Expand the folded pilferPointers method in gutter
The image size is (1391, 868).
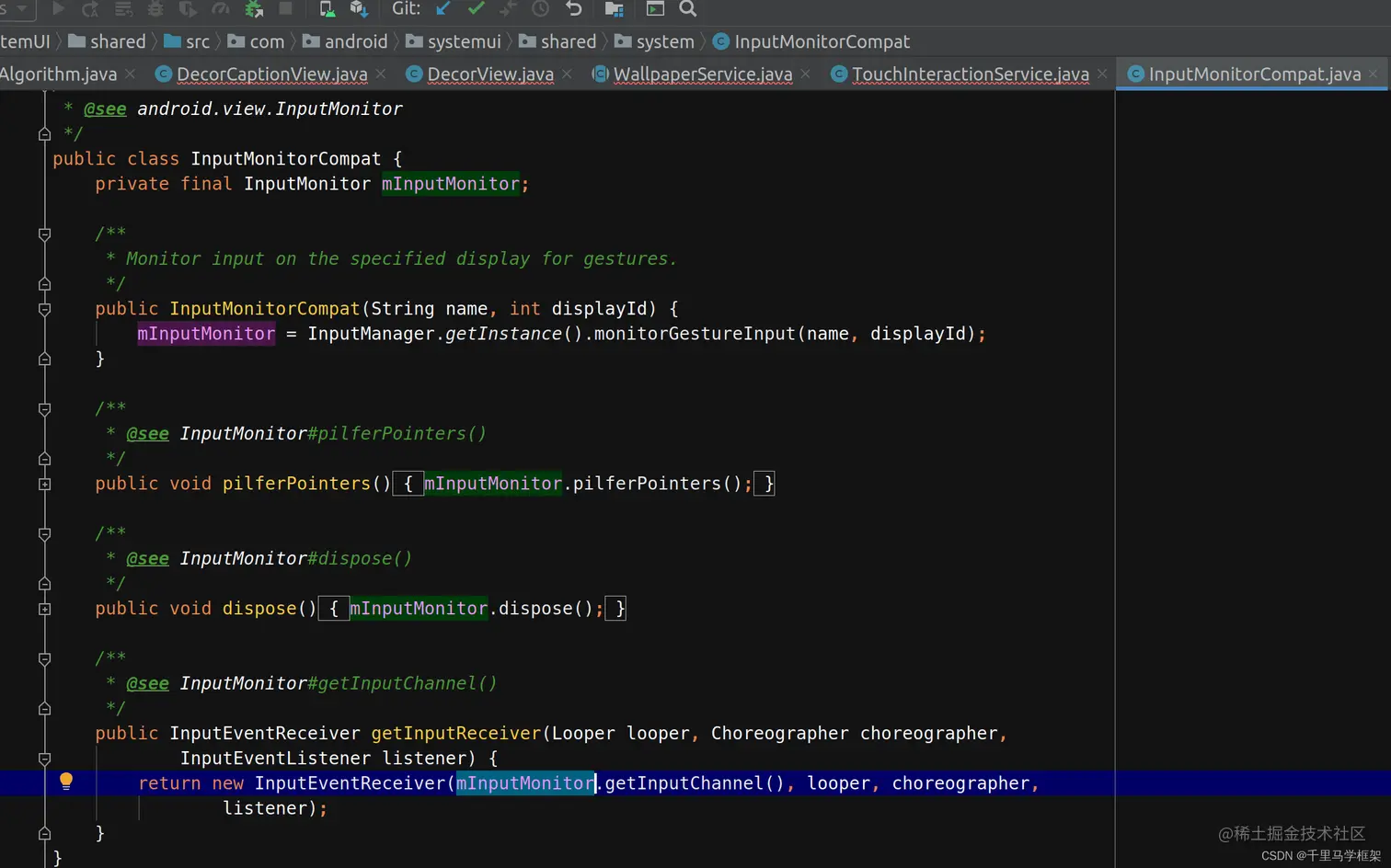44,484
